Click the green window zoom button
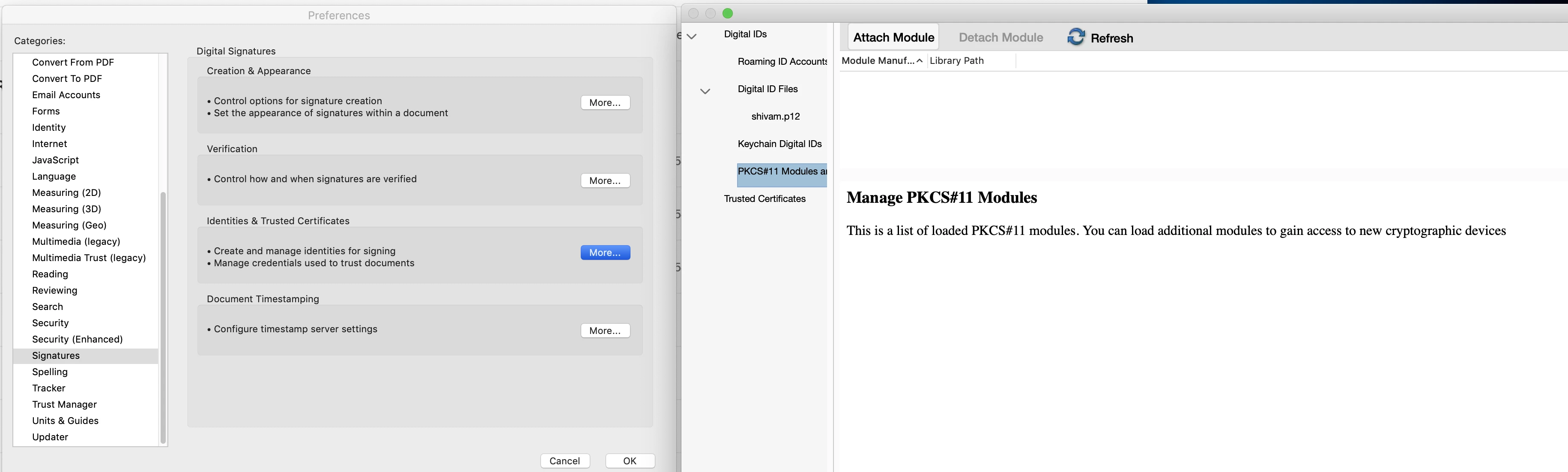 [727, 13]
